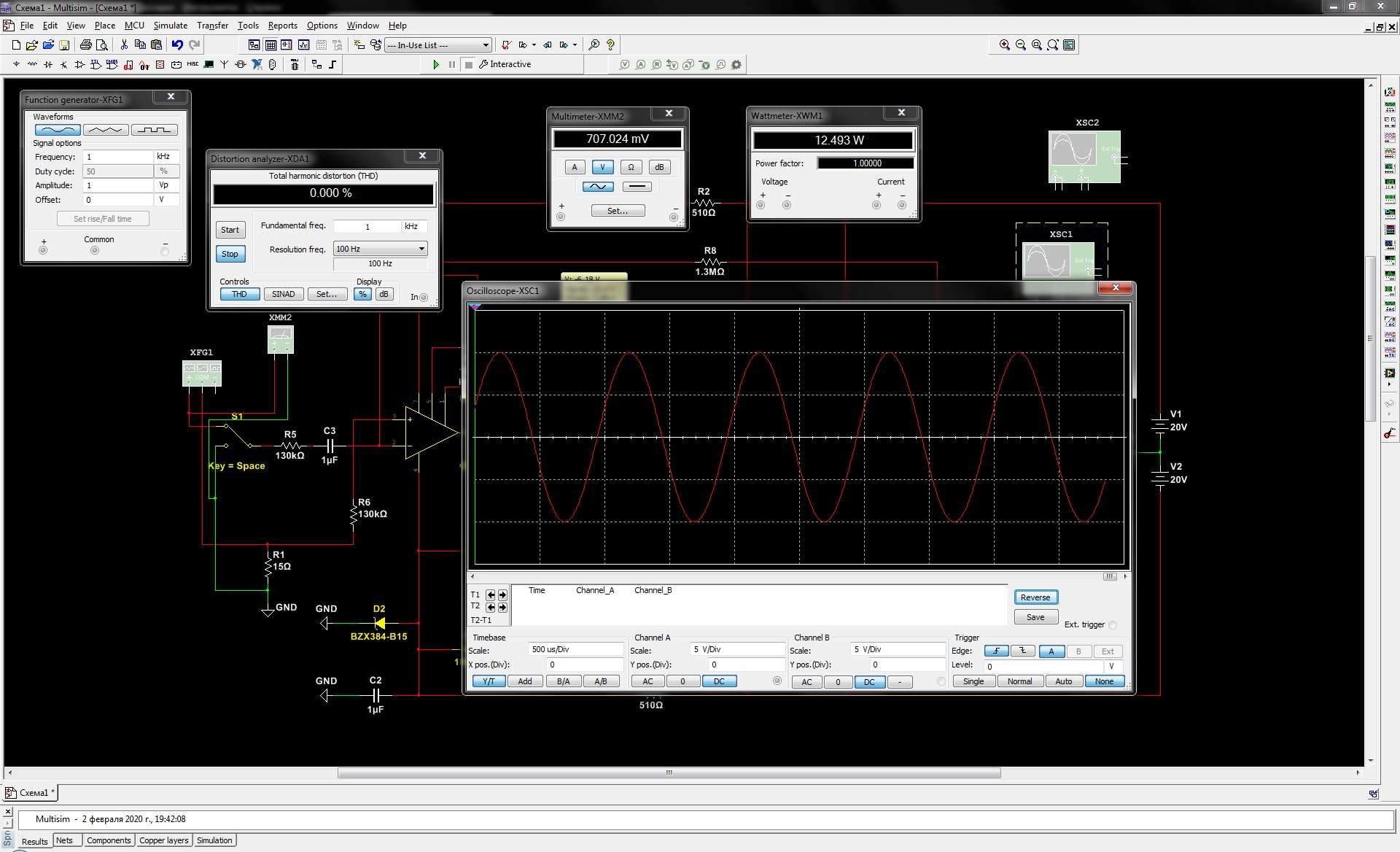Screen dimensions: 1400x852
Task: Click the horizontal canvas scrollbar
Action: pos(669,772)
